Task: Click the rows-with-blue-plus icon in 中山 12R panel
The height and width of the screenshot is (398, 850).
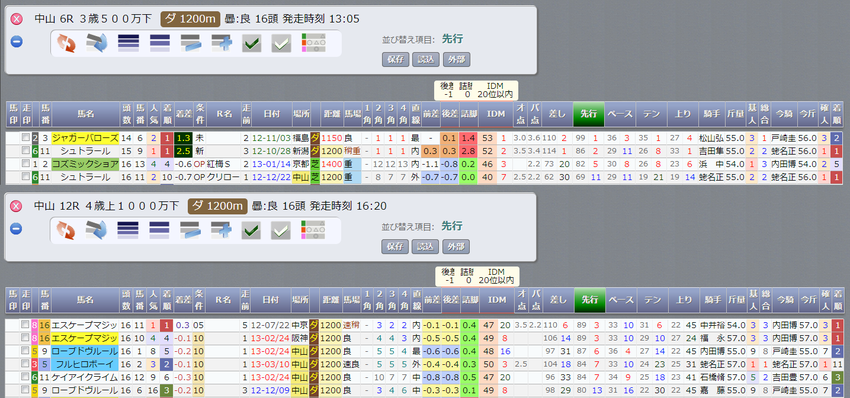Action: tap(221, 230)
